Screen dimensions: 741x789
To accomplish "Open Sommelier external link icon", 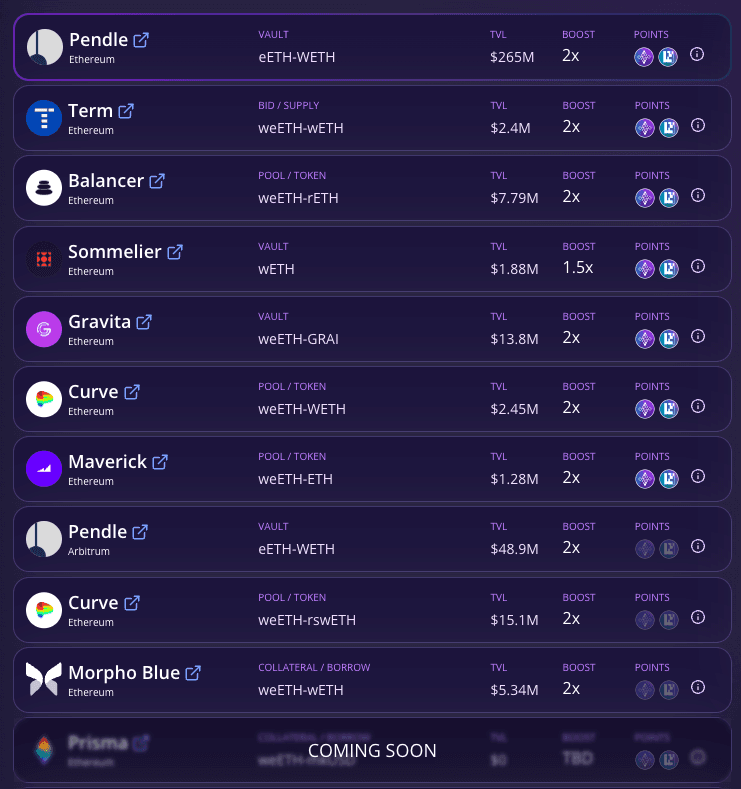I will tap(175, 252).
